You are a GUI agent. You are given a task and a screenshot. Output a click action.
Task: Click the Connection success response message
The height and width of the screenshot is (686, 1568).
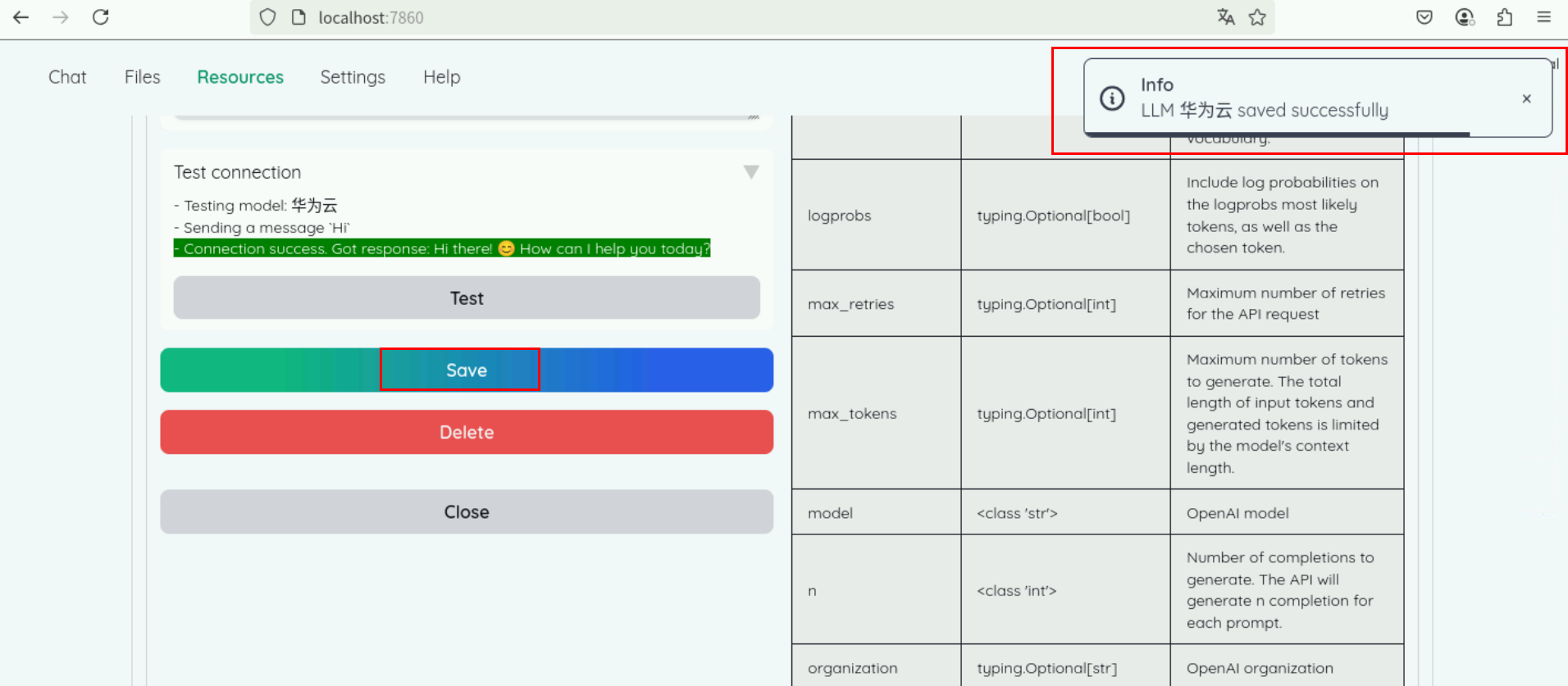442,248
